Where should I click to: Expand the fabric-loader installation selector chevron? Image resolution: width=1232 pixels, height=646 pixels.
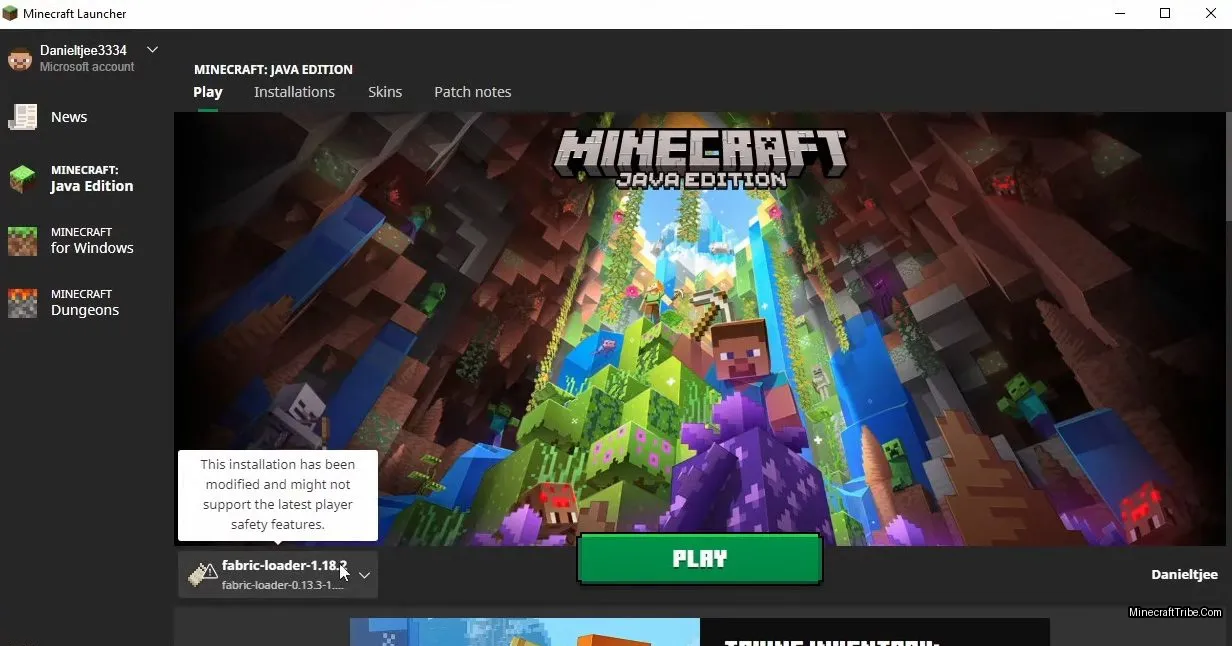pyautogui.click(x=364, y=575)
